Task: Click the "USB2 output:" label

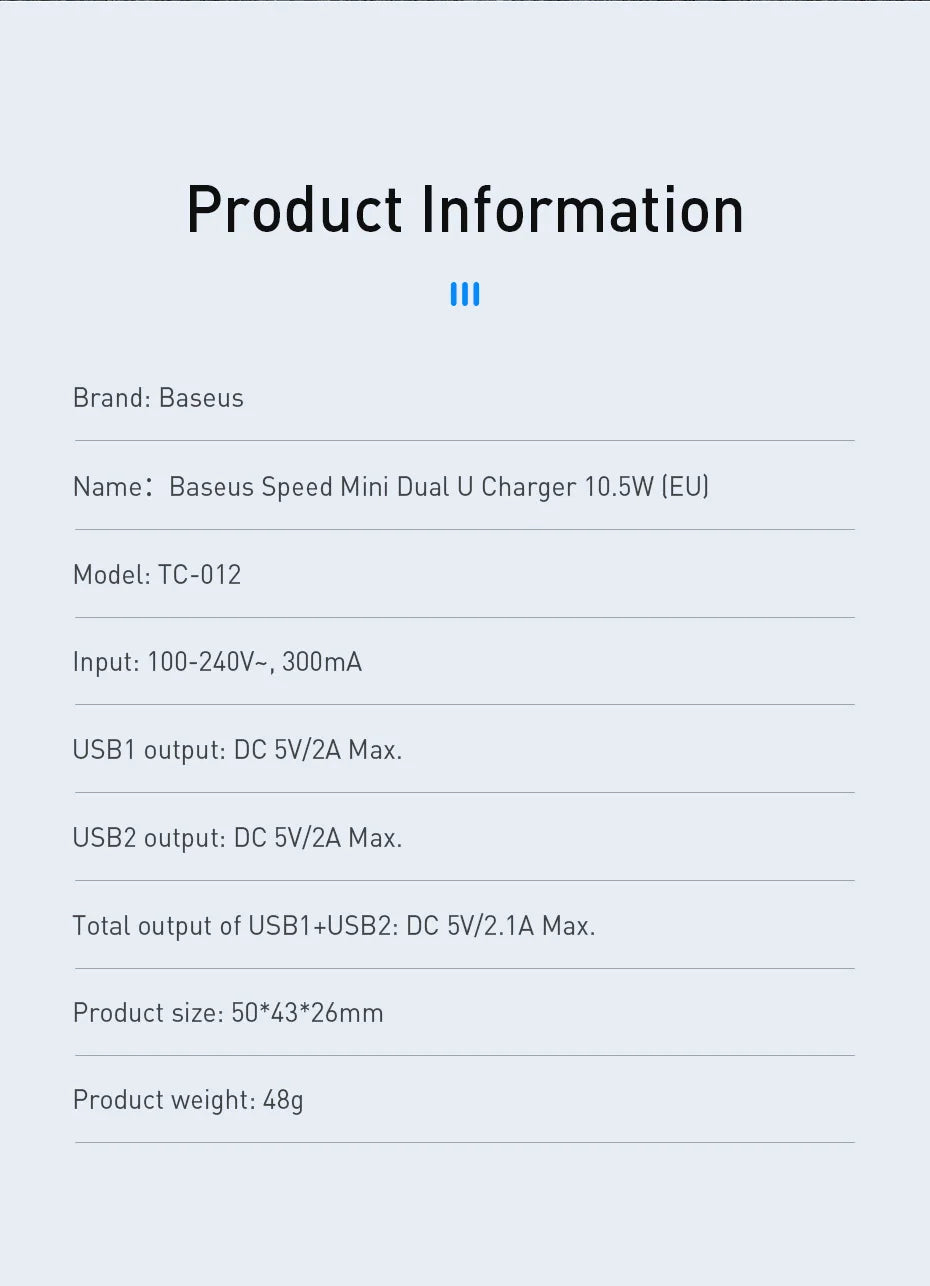Action: [149, 838]
